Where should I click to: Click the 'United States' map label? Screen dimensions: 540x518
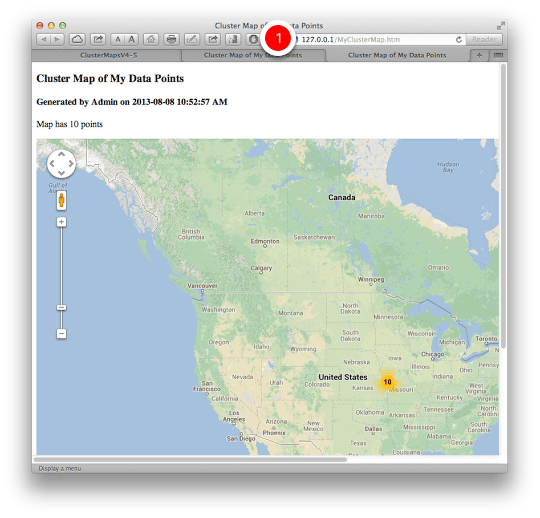point(343,377)
